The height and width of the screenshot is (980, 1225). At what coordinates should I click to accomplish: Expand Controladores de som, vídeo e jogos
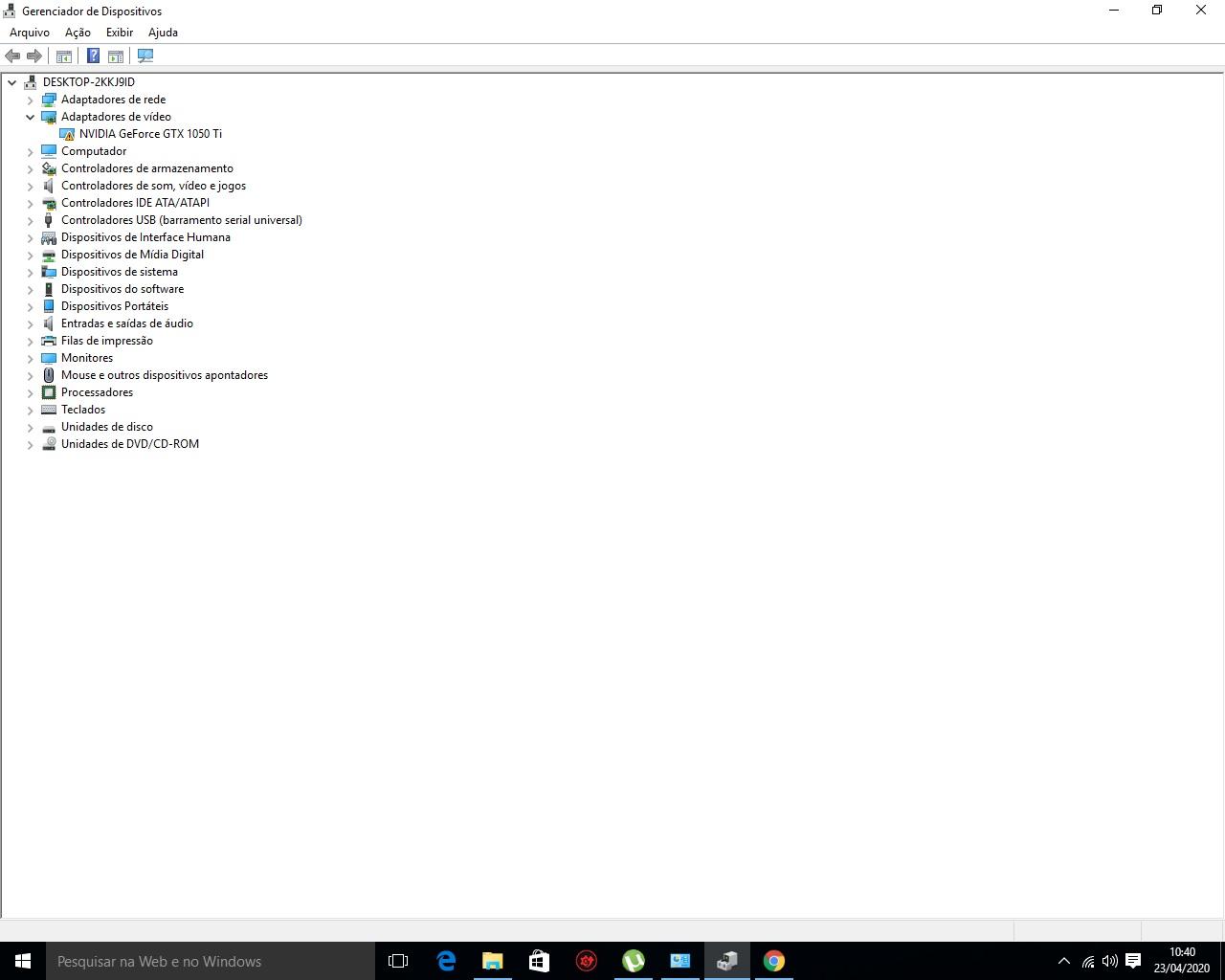point(30,186)
